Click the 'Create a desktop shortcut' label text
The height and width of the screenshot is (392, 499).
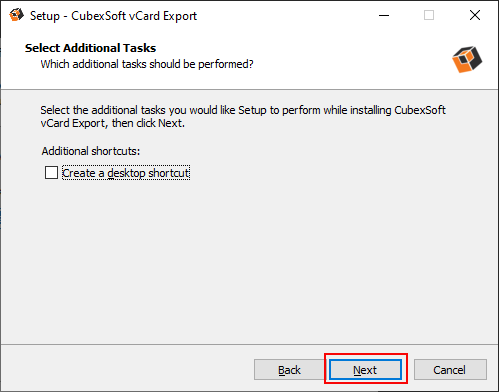point(126,173)
